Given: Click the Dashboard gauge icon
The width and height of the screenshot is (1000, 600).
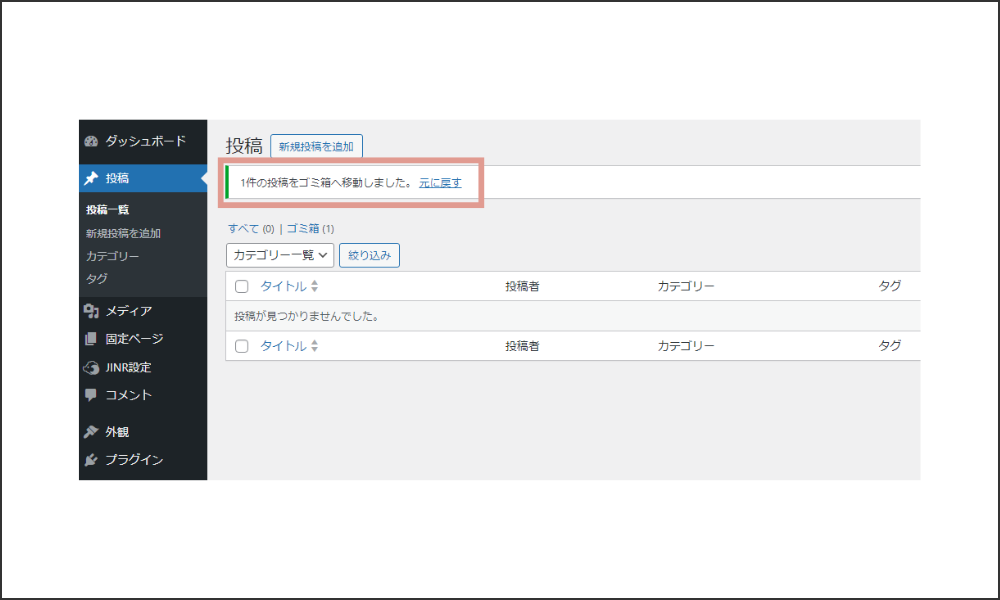Looking at the screenshot, I should (91, 141).
